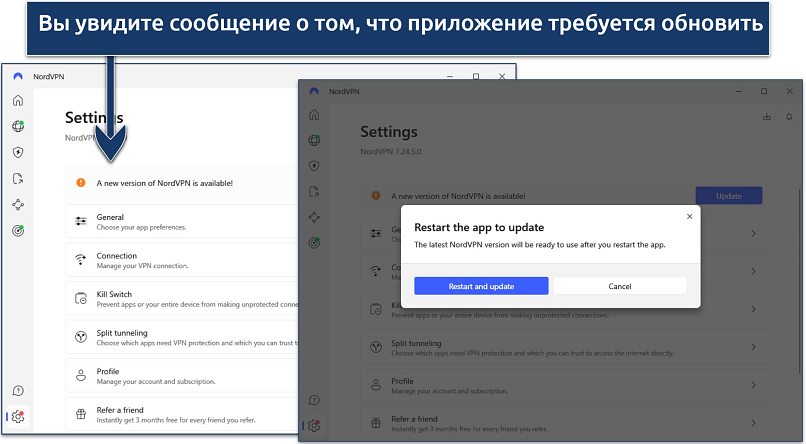The width and height of the screenshot is (806, 444).
Task: Click globe icon in front window sidebar
Action: tap(314, 140)
